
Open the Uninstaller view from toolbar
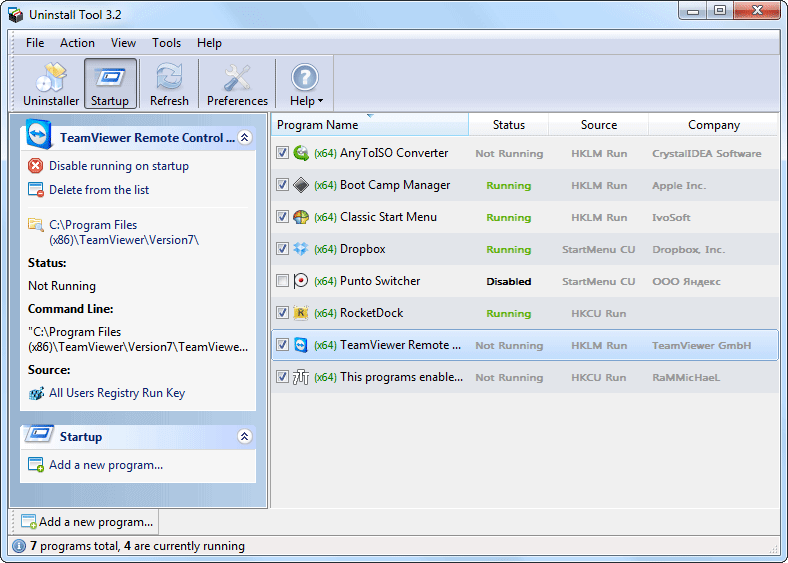[51, 84]
